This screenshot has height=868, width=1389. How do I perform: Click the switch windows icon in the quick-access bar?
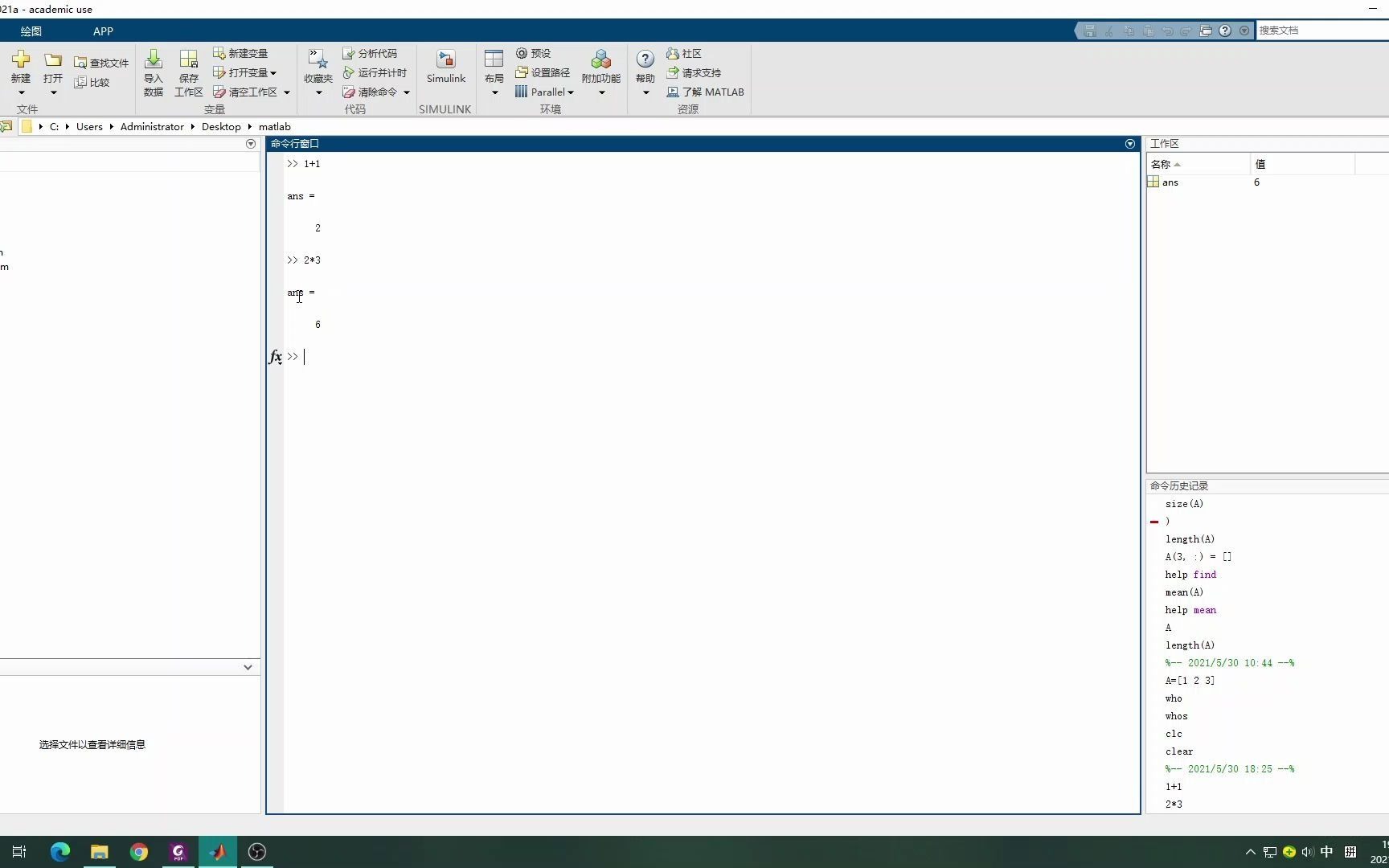click(x=1206, y=31)
